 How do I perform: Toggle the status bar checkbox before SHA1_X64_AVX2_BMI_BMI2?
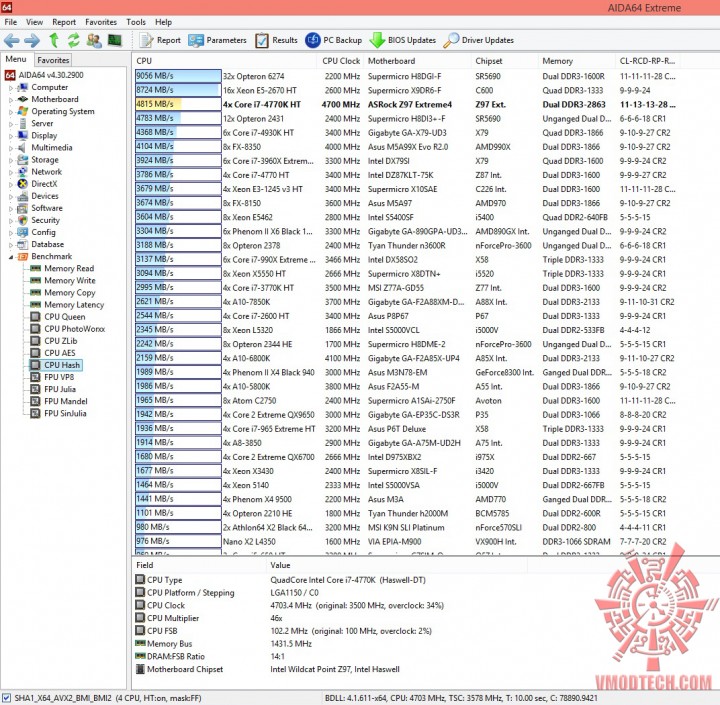pyautogui.click(x=6, y=698)
